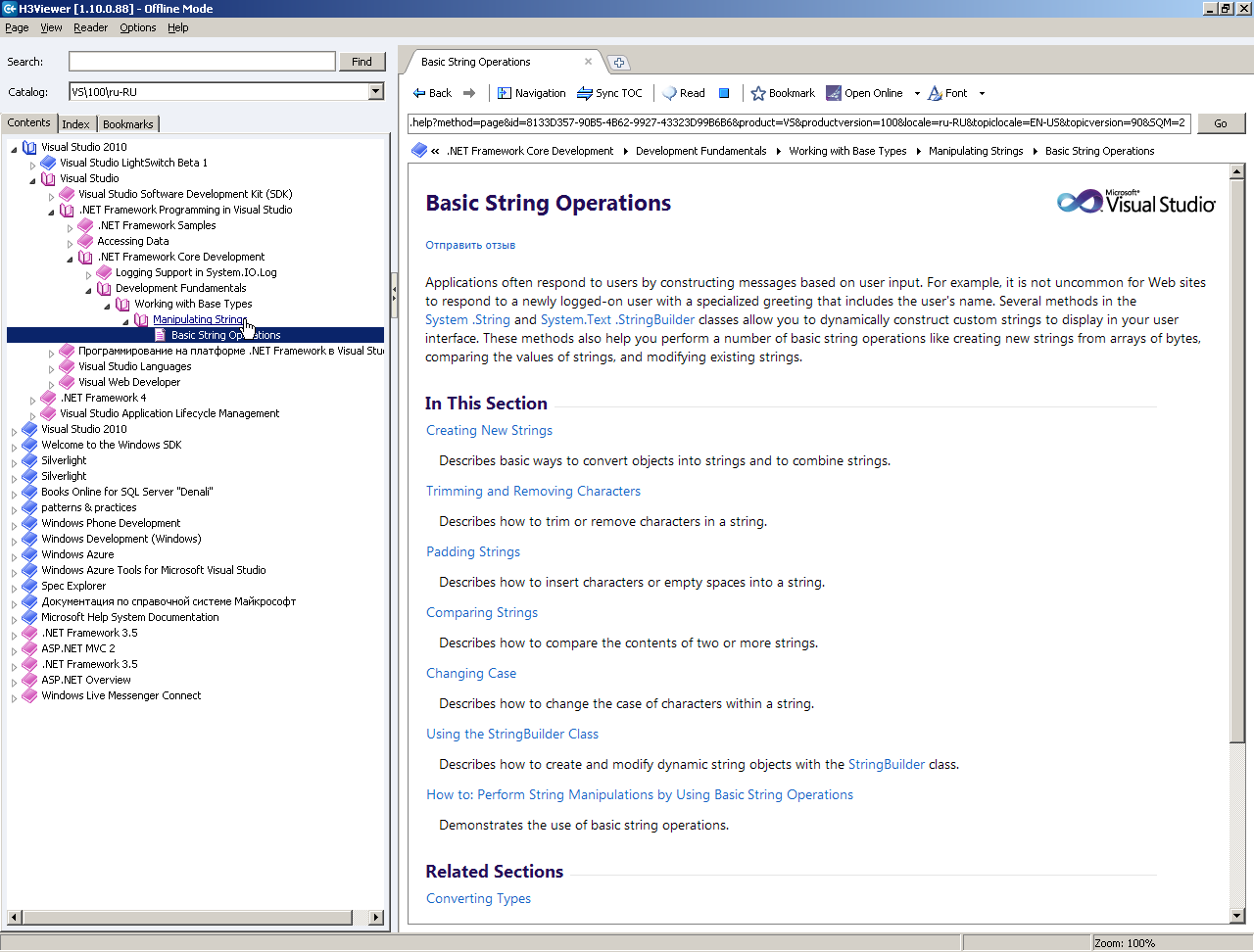Click the book icon beside Visual Studio LightSwitch Beta 1
The image size is (1254, 952).
[x=48, y=163]
